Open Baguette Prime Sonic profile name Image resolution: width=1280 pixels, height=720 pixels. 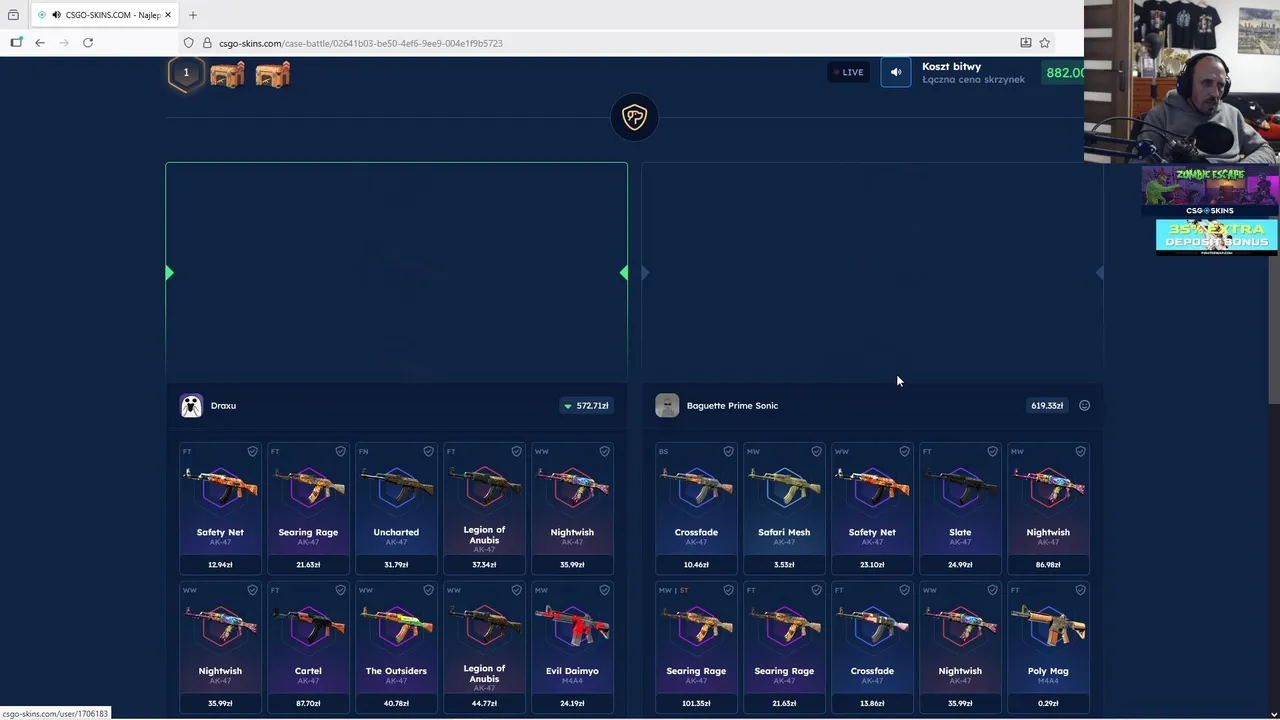point(732,406)
